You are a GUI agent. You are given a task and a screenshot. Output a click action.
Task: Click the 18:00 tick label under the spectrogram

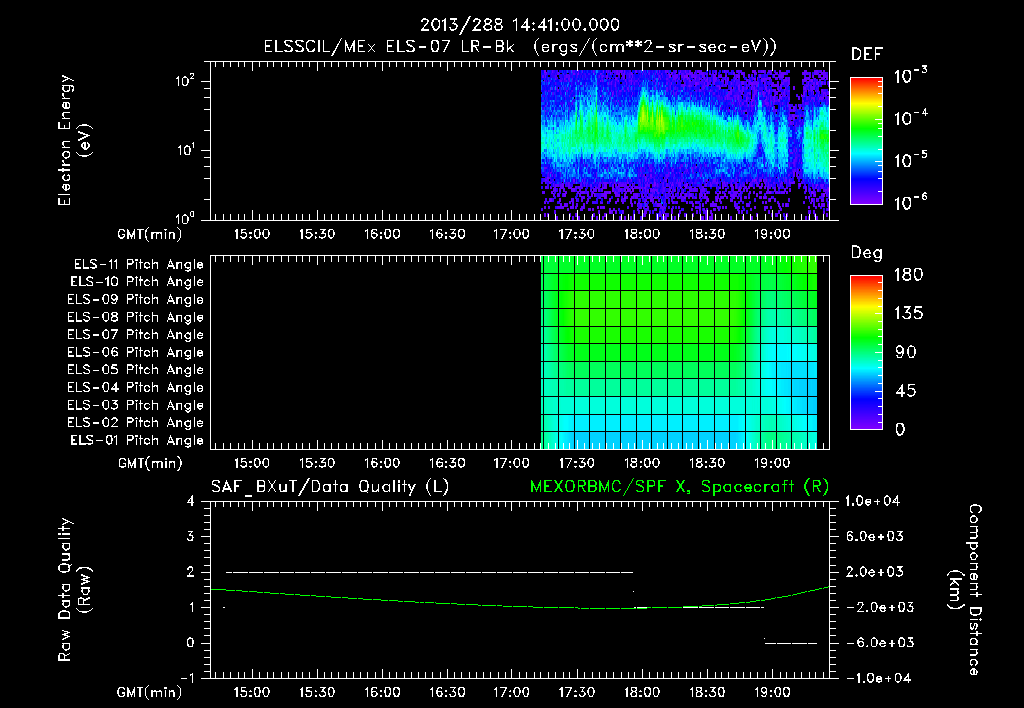click(x=641, y=234)
